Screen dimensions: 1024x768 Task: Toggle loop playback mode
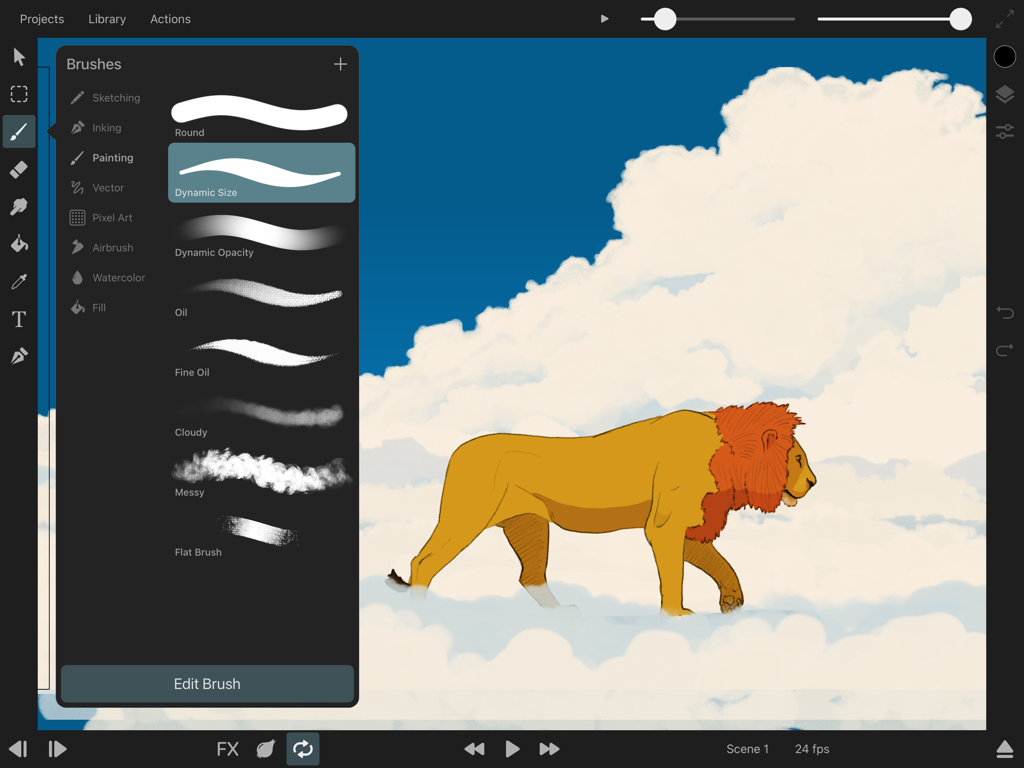tap(303, 748)
